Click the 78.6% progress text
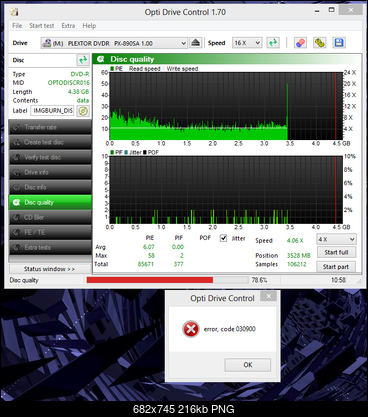 point(259,280)
